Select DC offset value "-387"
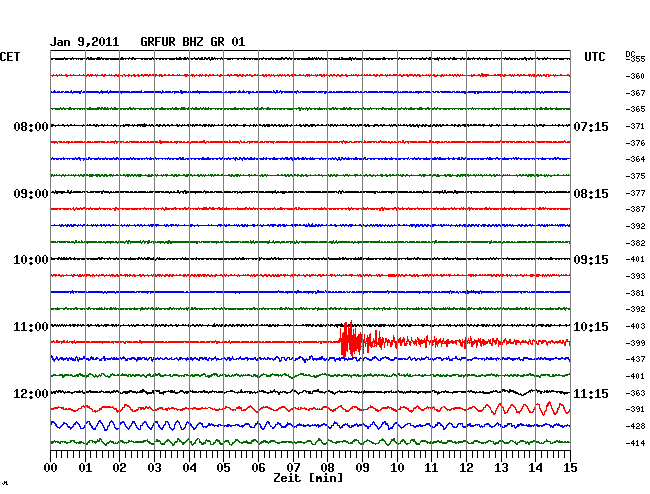650x494 pixels. click(635, 209)
